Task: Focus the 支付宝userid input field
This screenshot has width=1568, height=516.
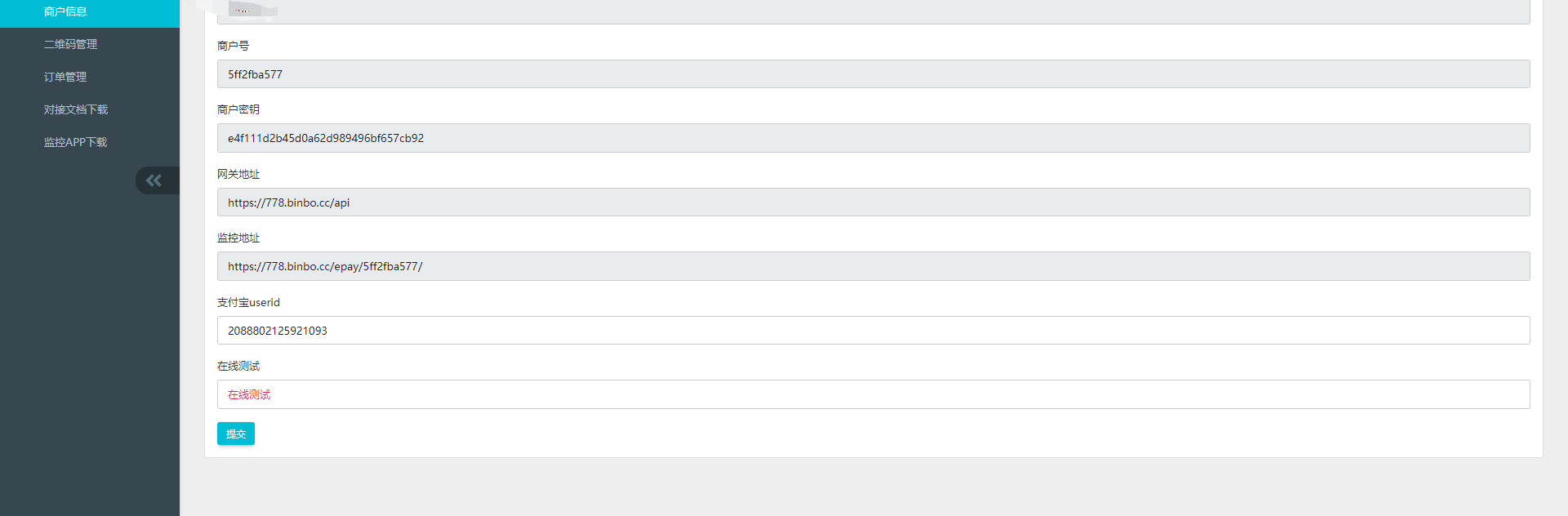Action: pos(873,331)
